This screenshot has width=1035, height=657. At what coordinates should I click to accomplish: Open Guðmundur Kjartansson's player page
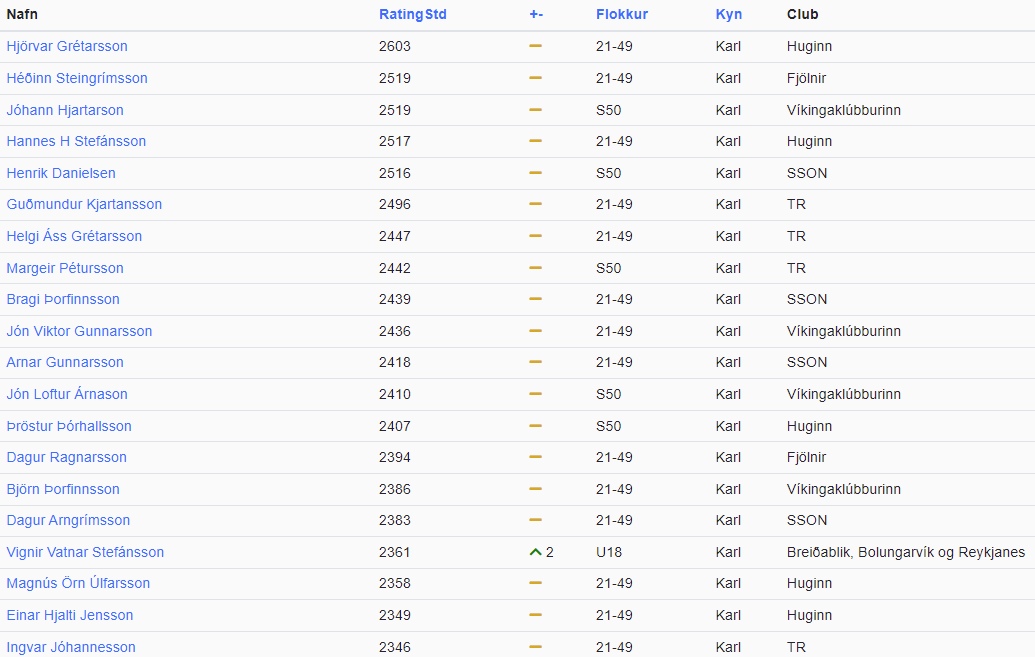84,204
